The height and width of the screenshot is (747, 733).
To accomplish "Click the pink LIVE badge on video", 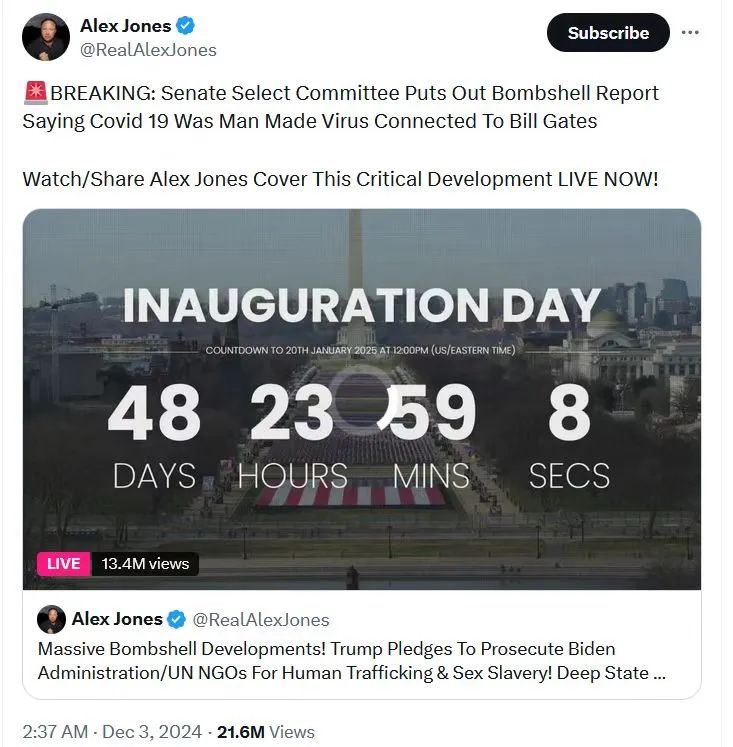I will pyautogui.click(x=63, y=564).
